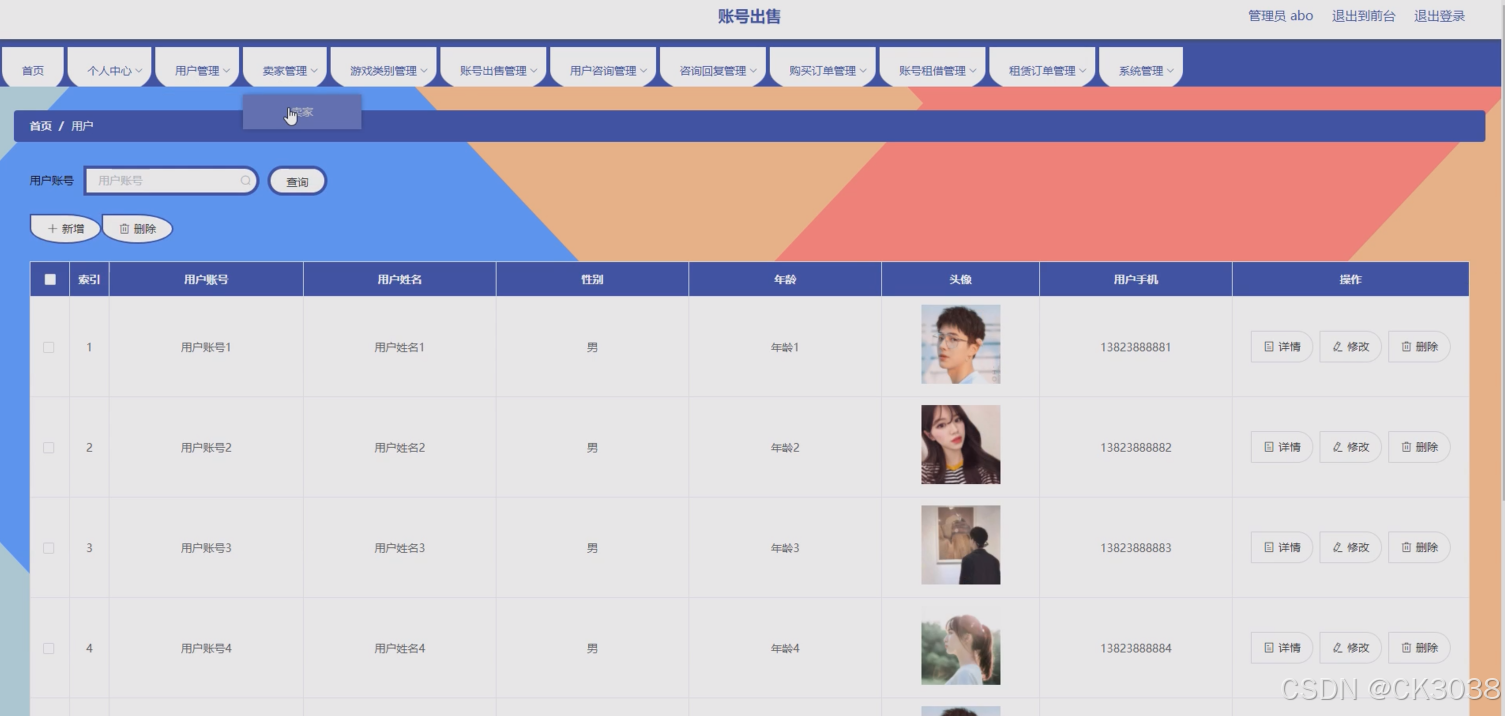1505x716 pixels.
Task: Click the 年龄4 cell
Action: coord(785,648)
